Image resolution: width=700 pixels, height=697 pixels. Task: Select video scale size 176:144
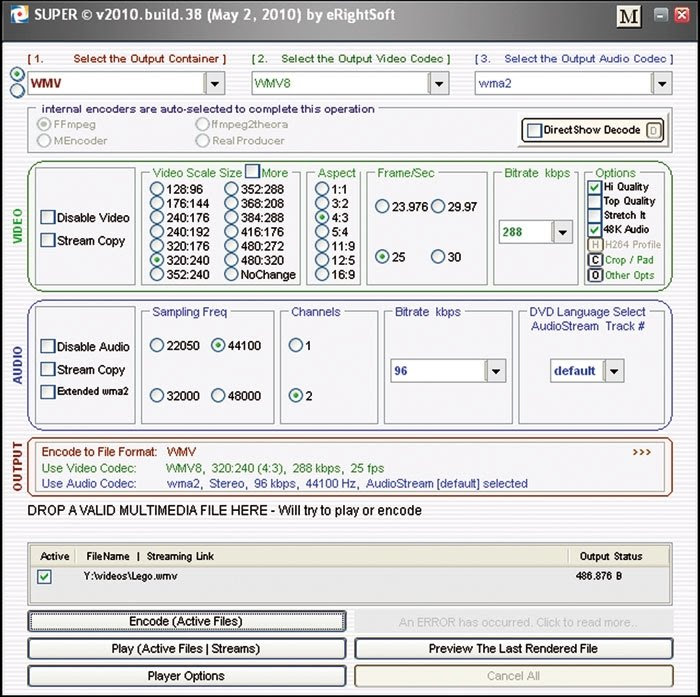point(157,203)
